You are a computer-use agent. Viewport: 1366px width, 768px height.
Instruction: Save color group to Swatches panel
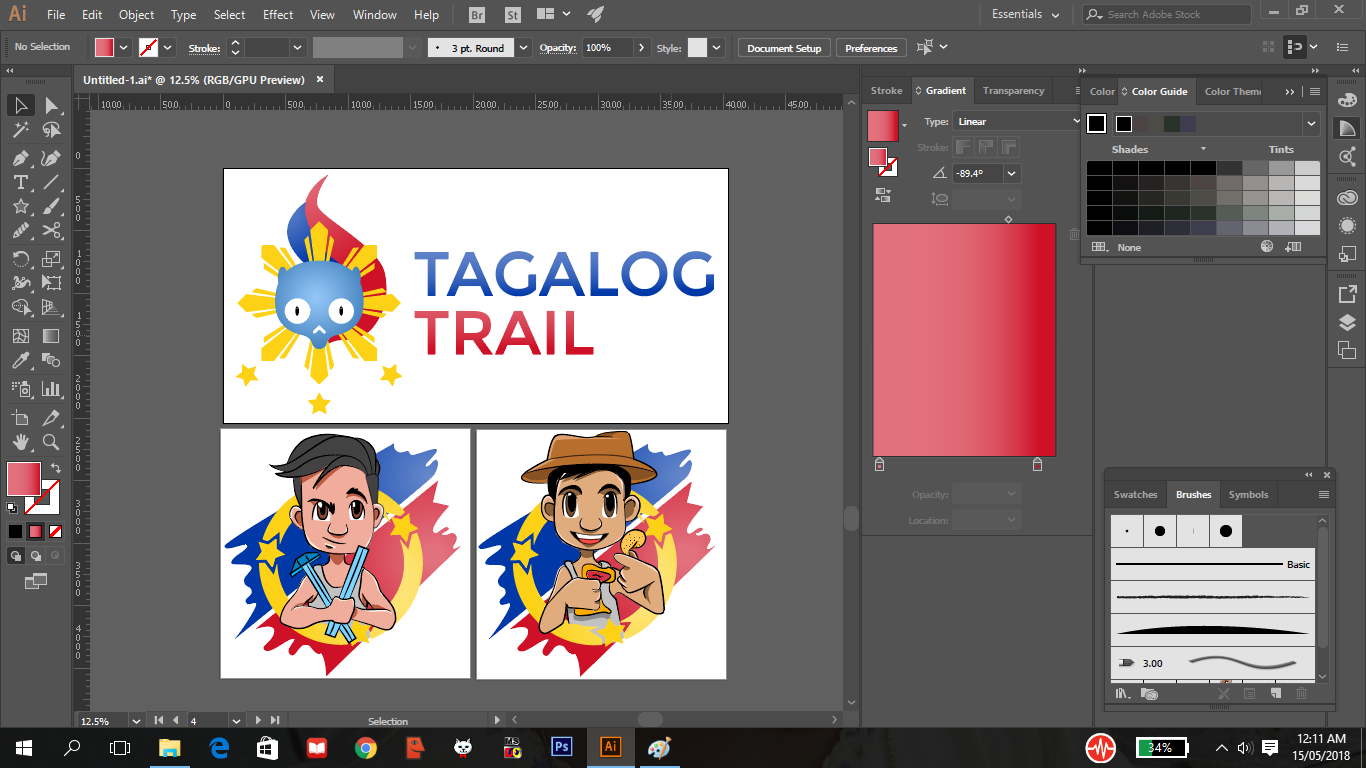[1294, 246]
